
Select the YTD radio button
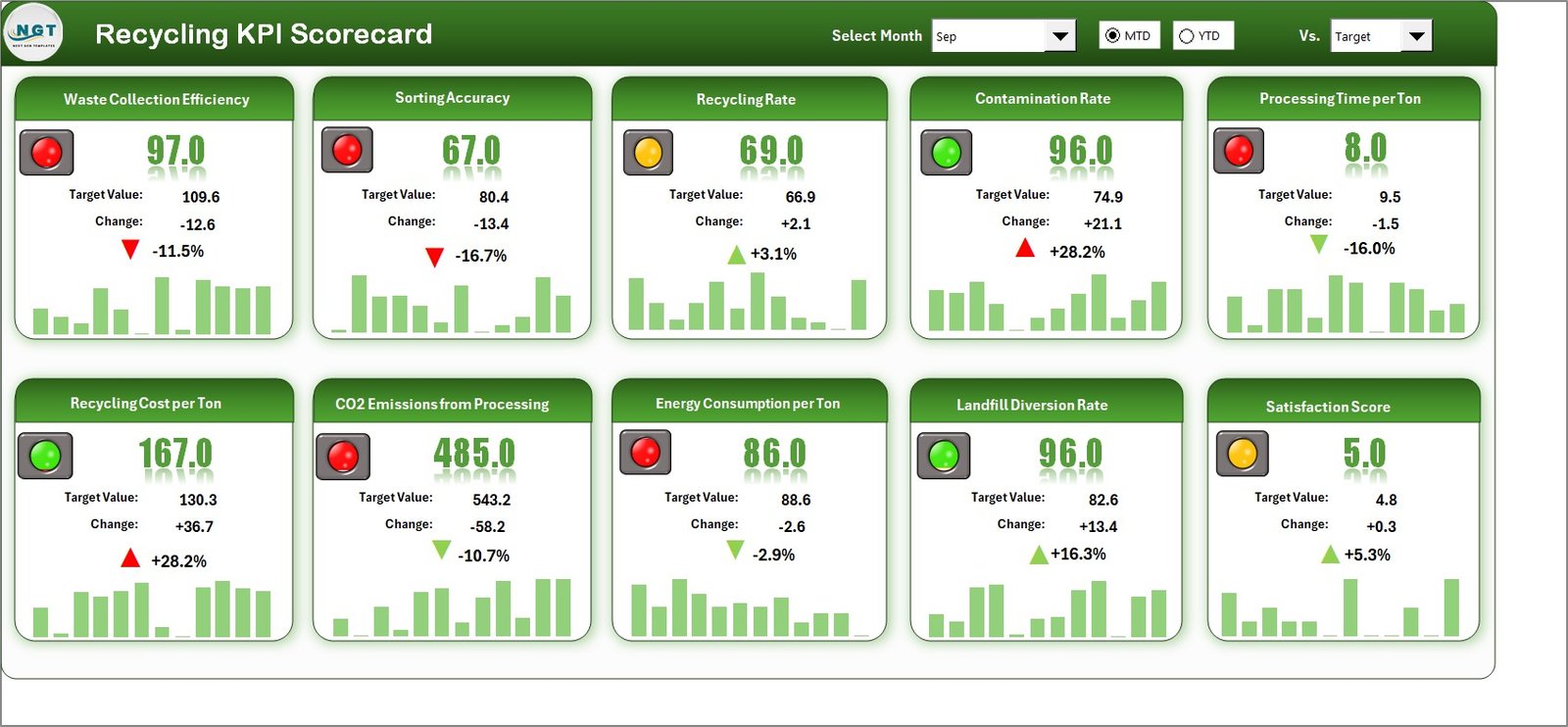(x=1187, y=36)
